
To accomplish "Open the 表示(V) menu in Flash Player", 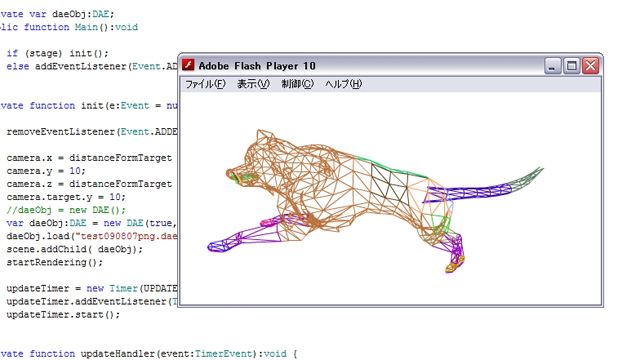I will click(x=253, y=84).
